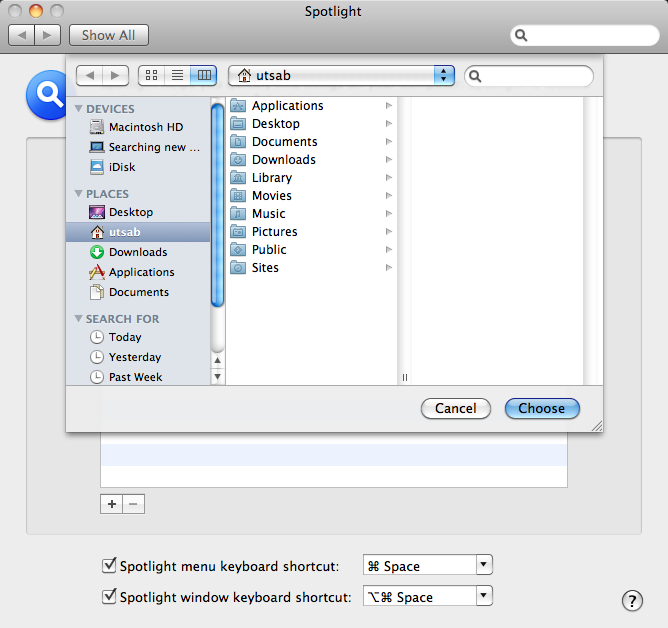Expand Applications folder via its arrow
This screenshot has height=628, width=668.
tap(389, 105)
